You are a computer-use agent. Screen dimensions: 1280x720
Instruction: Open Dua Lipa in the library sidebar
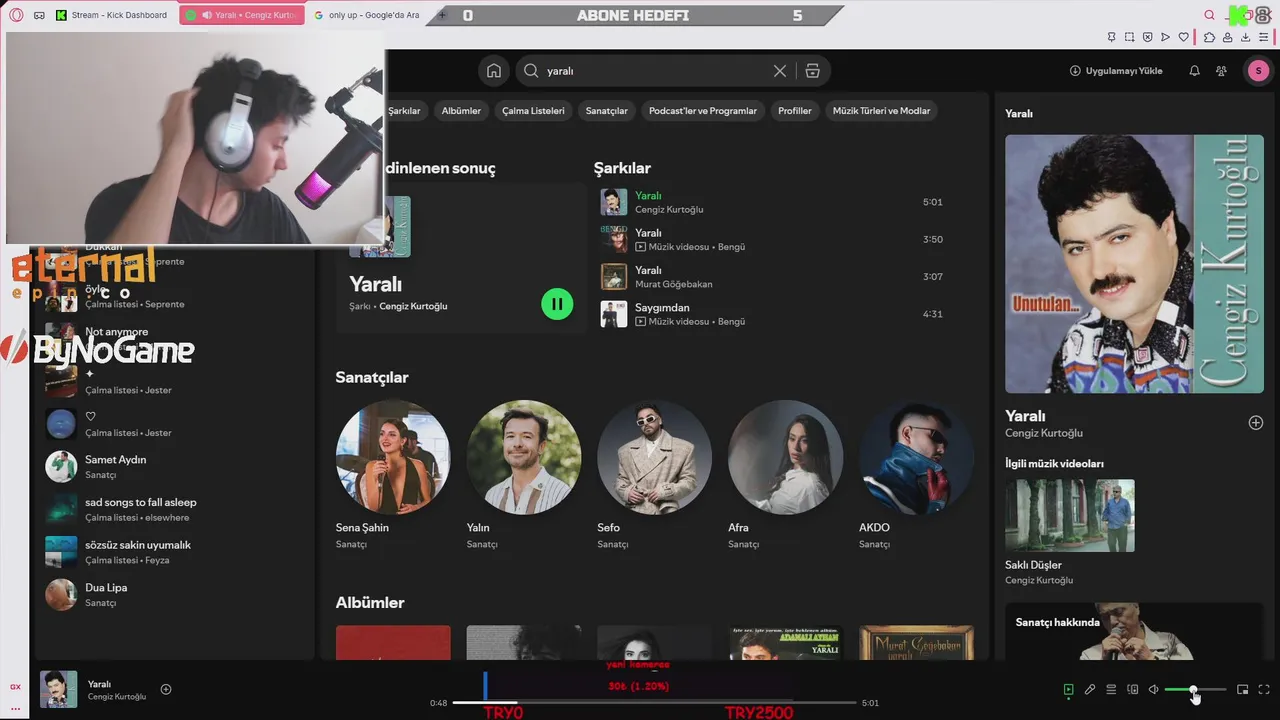point(175,595)
